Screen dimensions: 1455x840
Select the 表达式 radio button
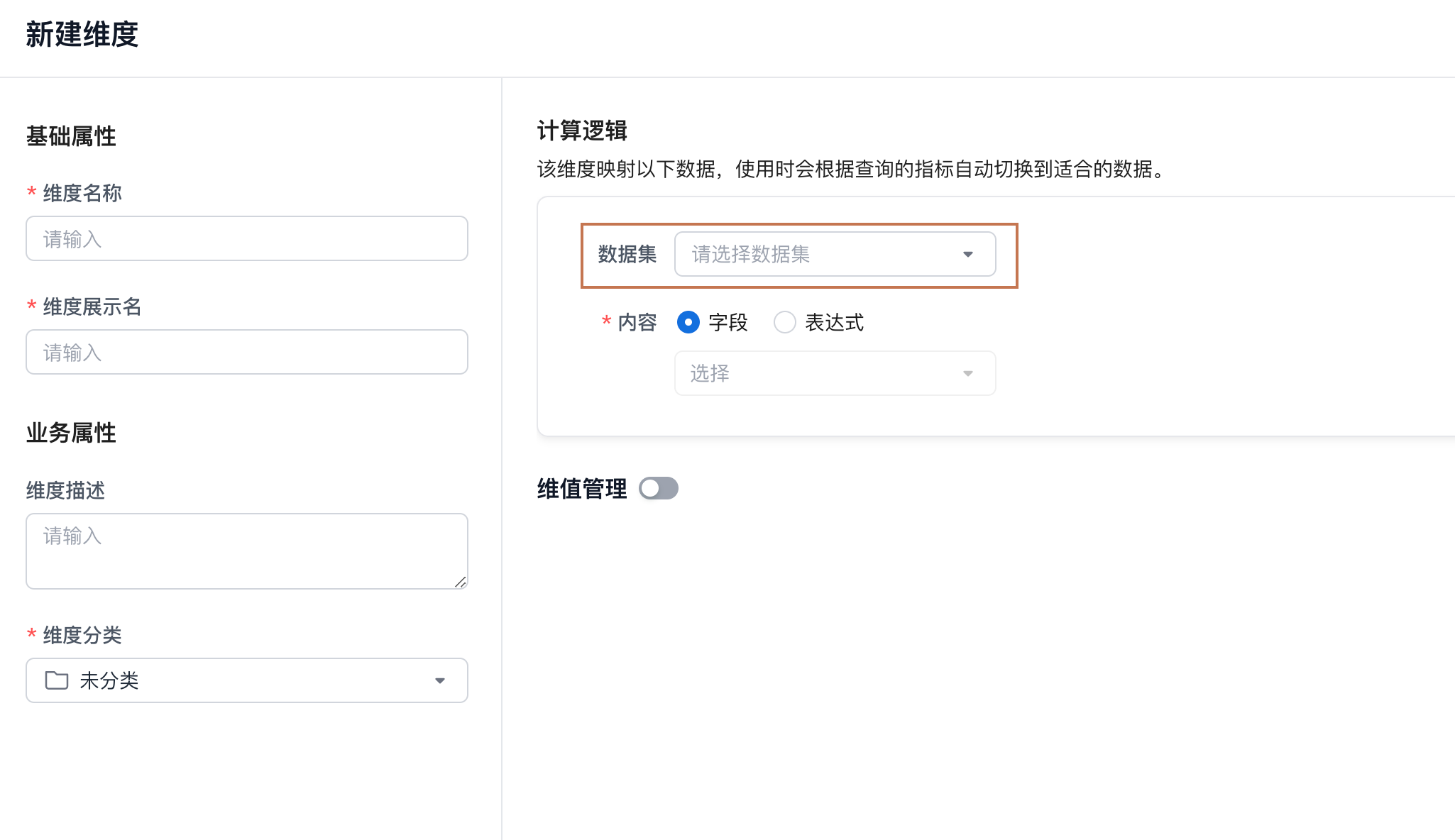click(x=784, y=322)
